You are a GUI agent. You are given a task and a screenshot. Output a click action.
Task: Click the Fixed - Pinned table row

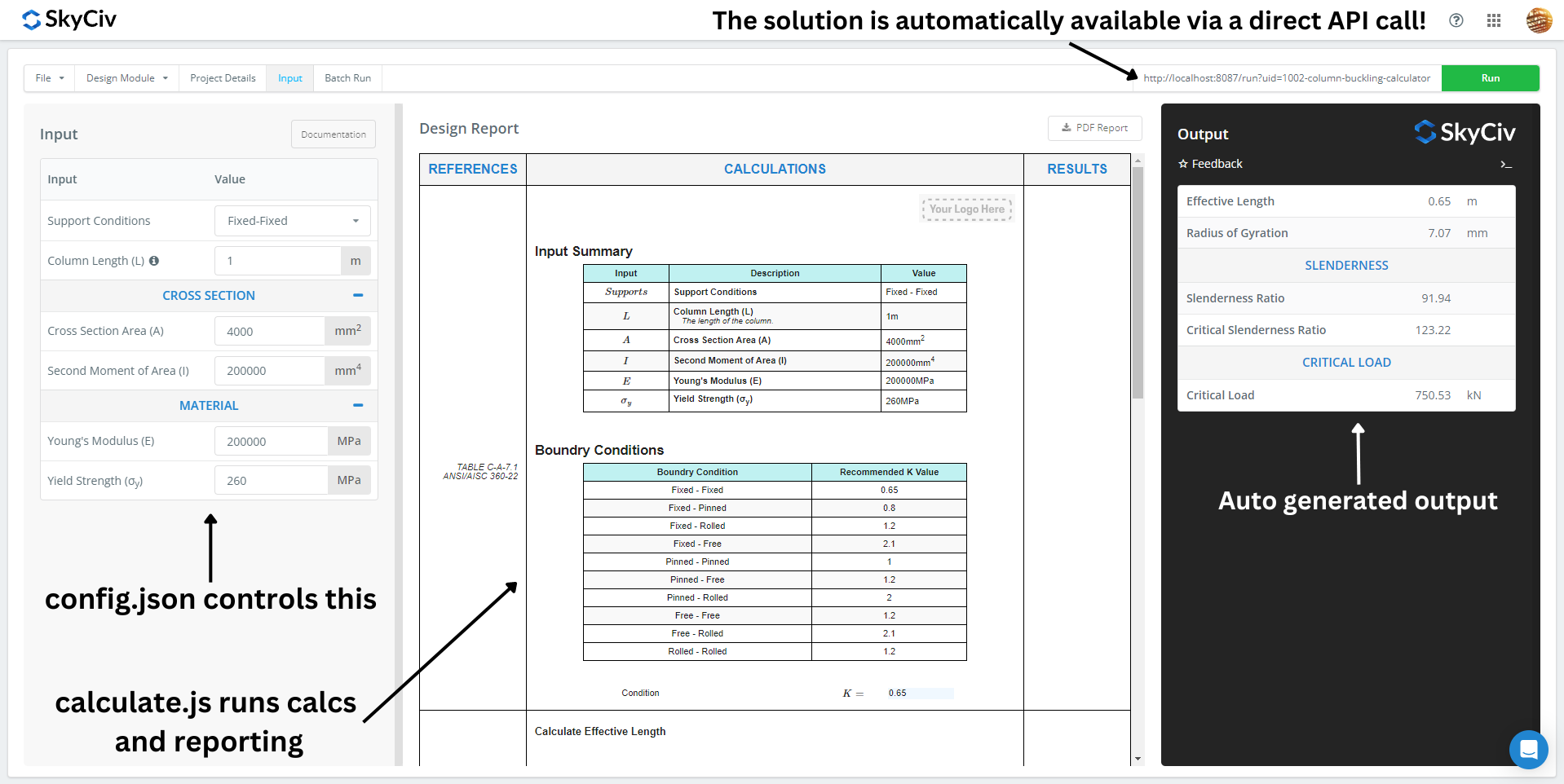click(x=775, y=508)
